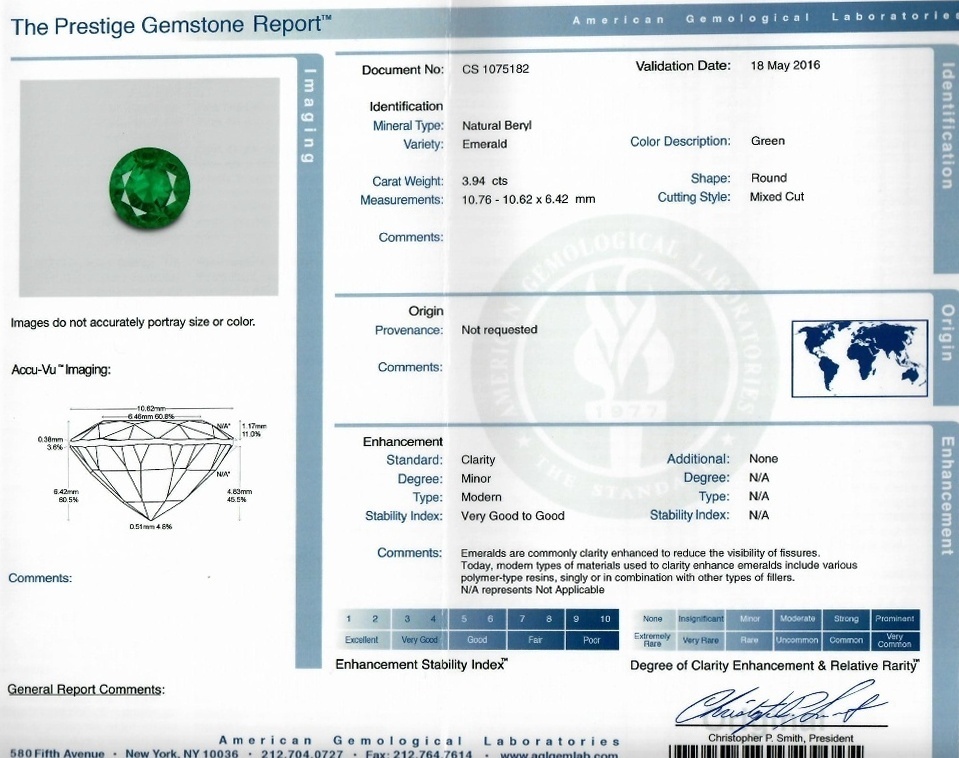959x758 pixels.
Task: Select the Very Good rating cell
Action: coord(418,639)
